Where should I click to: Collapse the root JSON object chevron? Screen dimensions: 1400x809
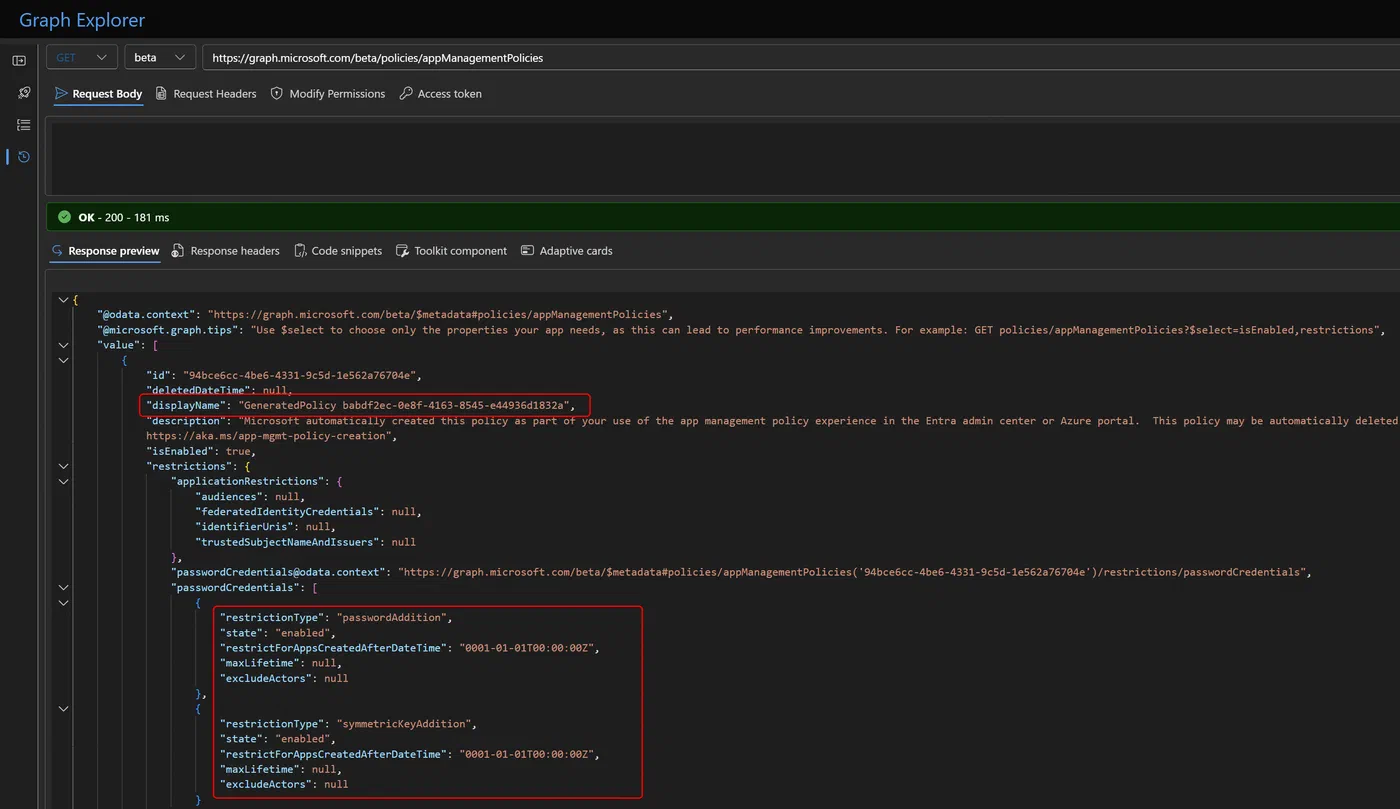[63, 299]
